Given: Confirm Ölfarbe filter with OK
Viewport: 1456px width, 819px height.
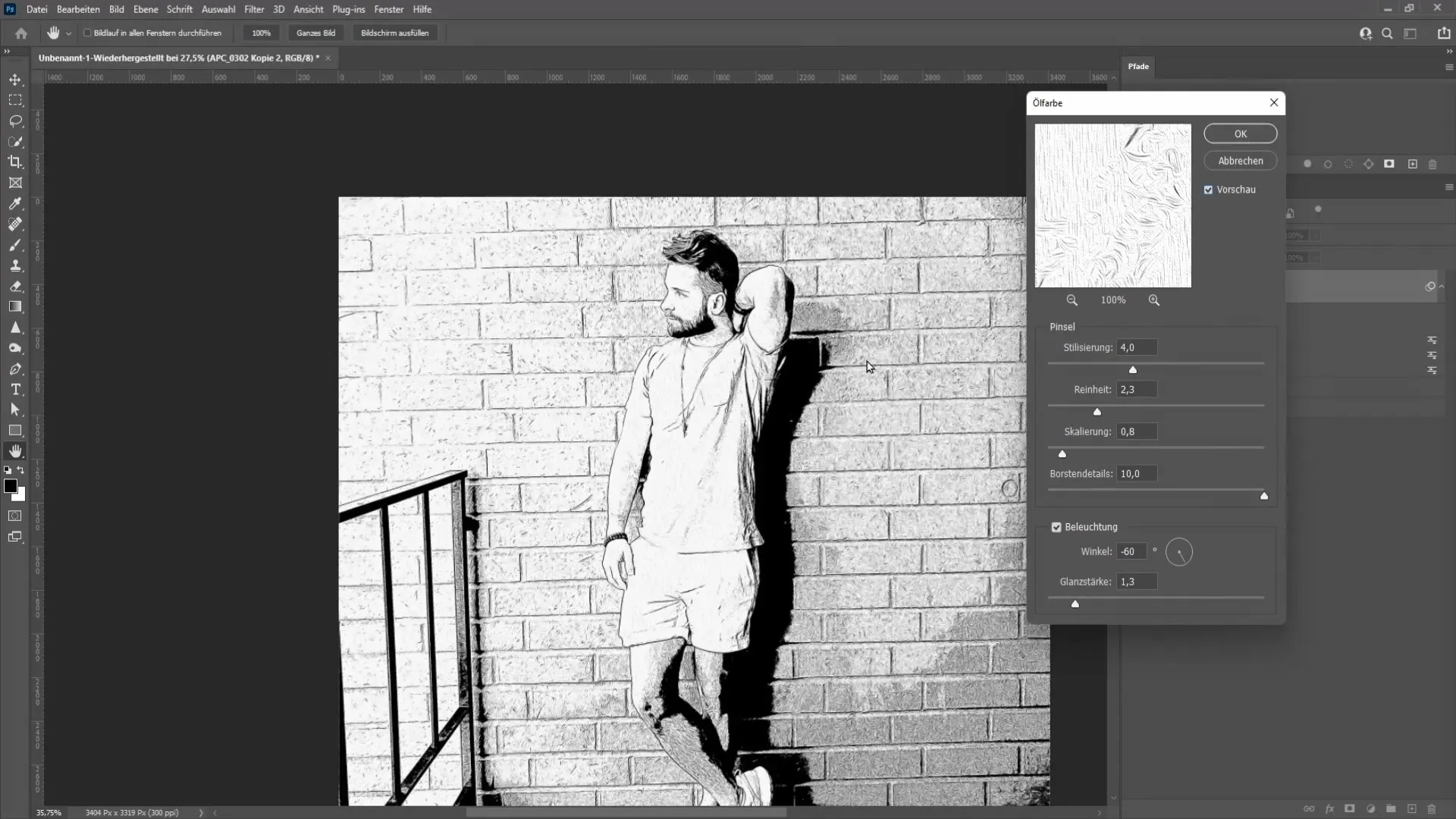Looking at the screenshot, I should point(1241,133).
